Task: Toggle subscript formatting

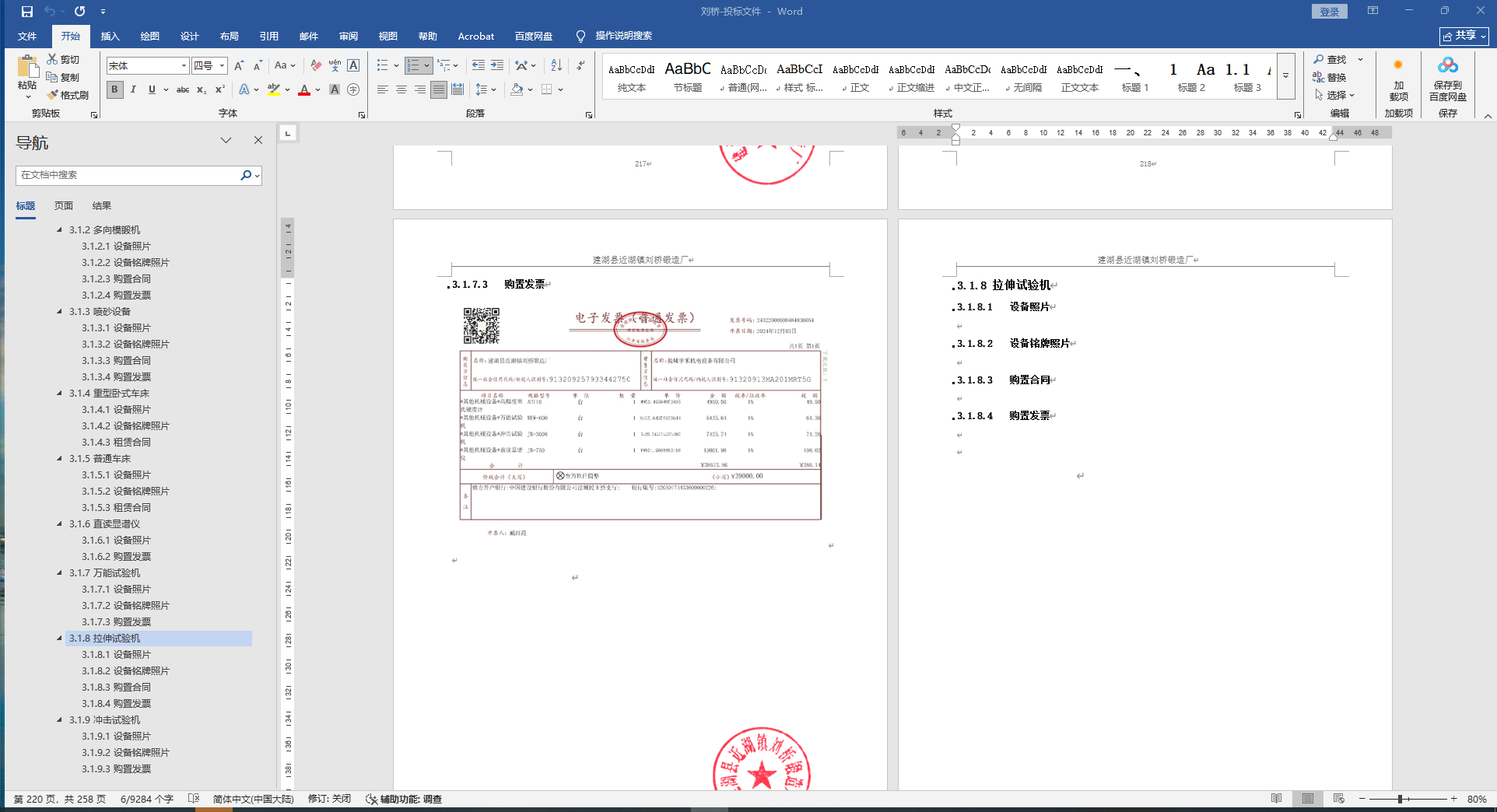Action: point(202,89)
